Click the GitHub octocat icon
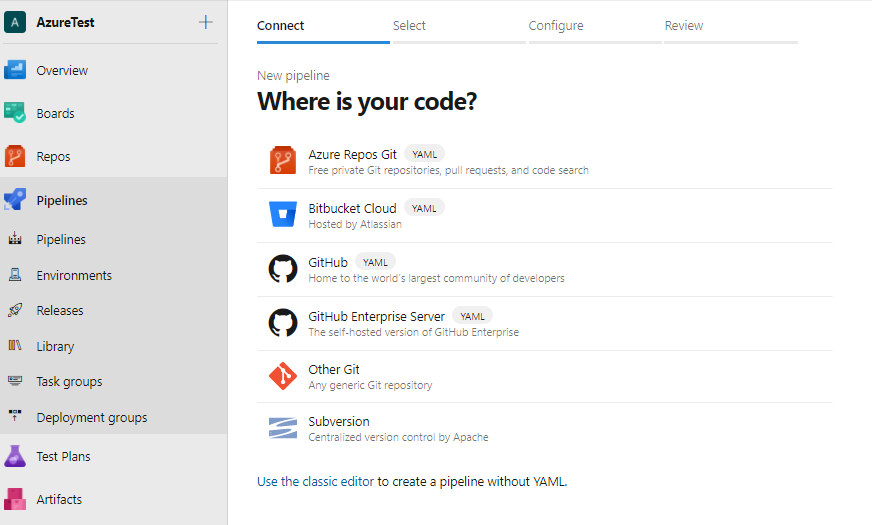Image resolution: width=872 pixels, height=525 pixels. [283, 269]
